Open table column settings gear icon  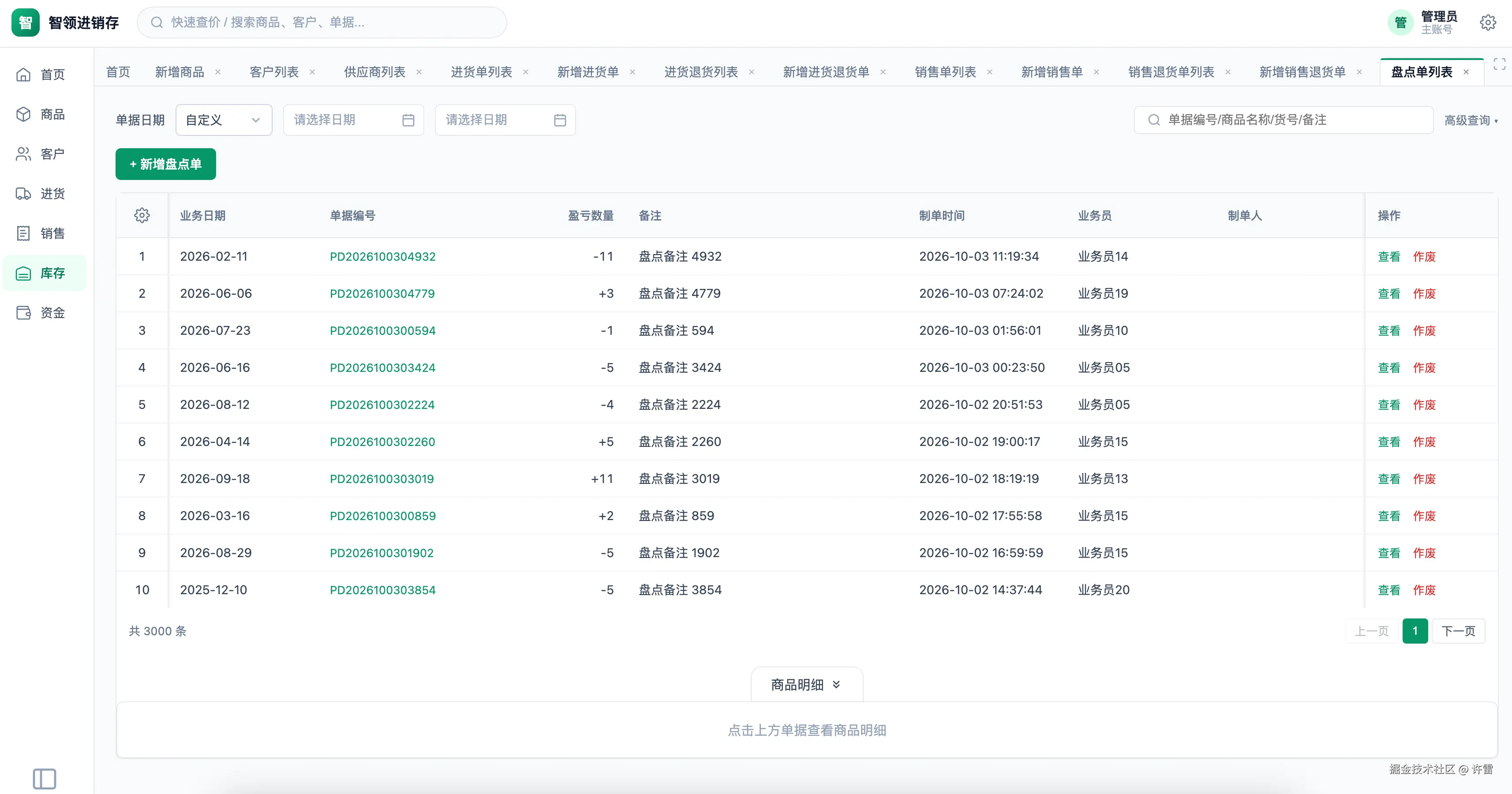coord(142,215)
